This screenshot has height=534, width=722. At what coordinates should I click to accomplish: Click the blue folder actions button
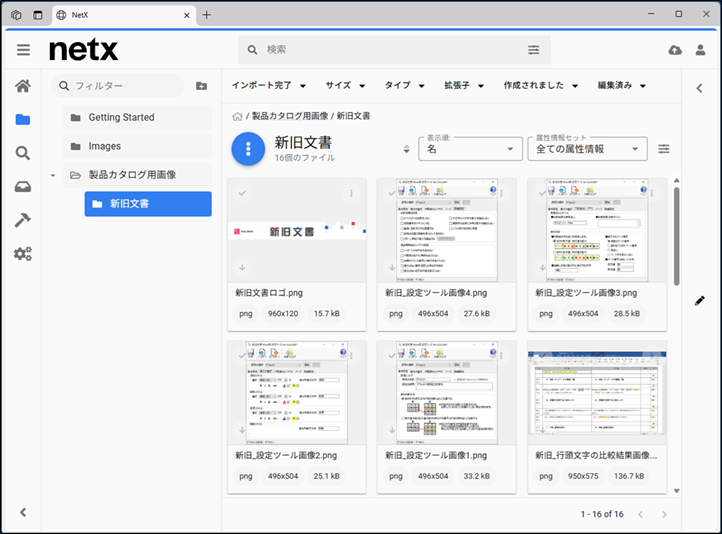coord(248,149)
